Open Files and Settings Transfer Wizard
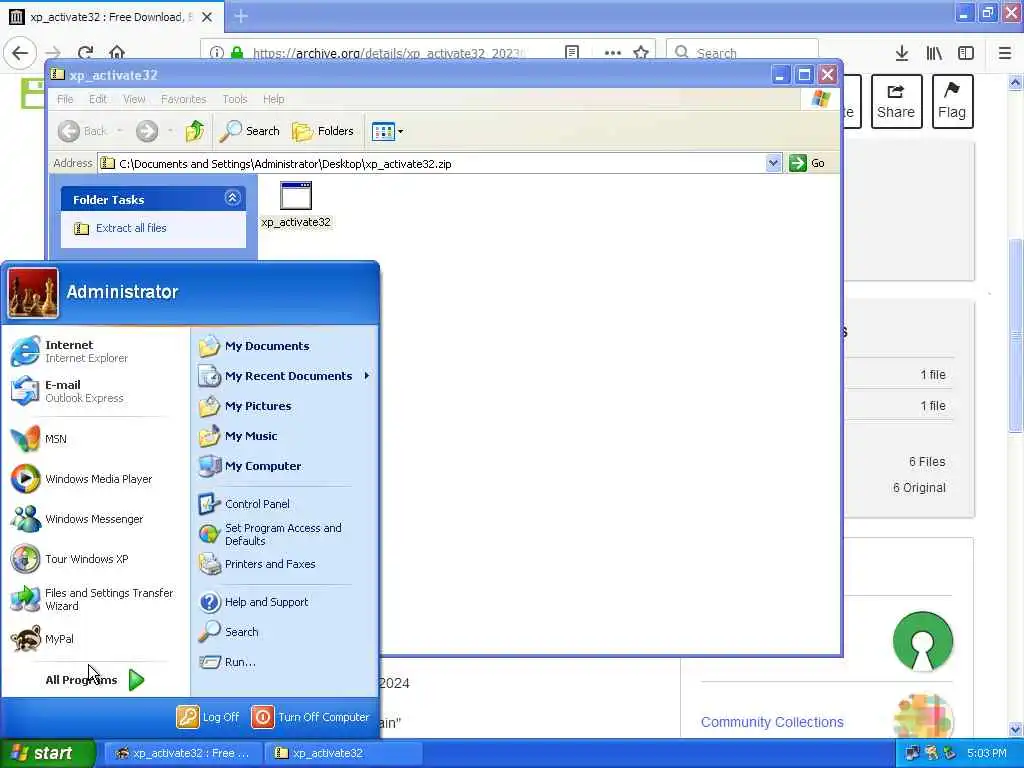 click(92, 599)
